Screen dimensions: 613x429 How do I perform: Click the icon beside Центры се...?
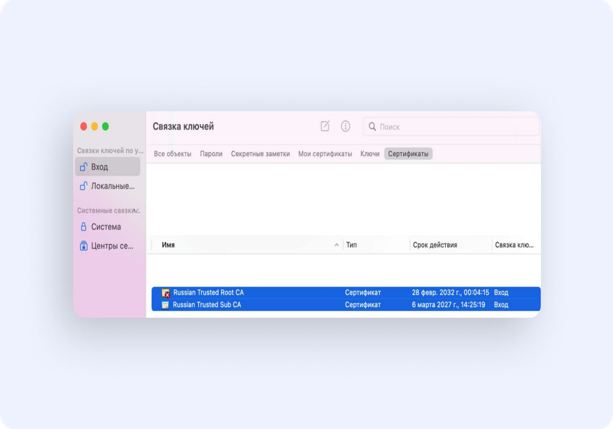[83, 246]
